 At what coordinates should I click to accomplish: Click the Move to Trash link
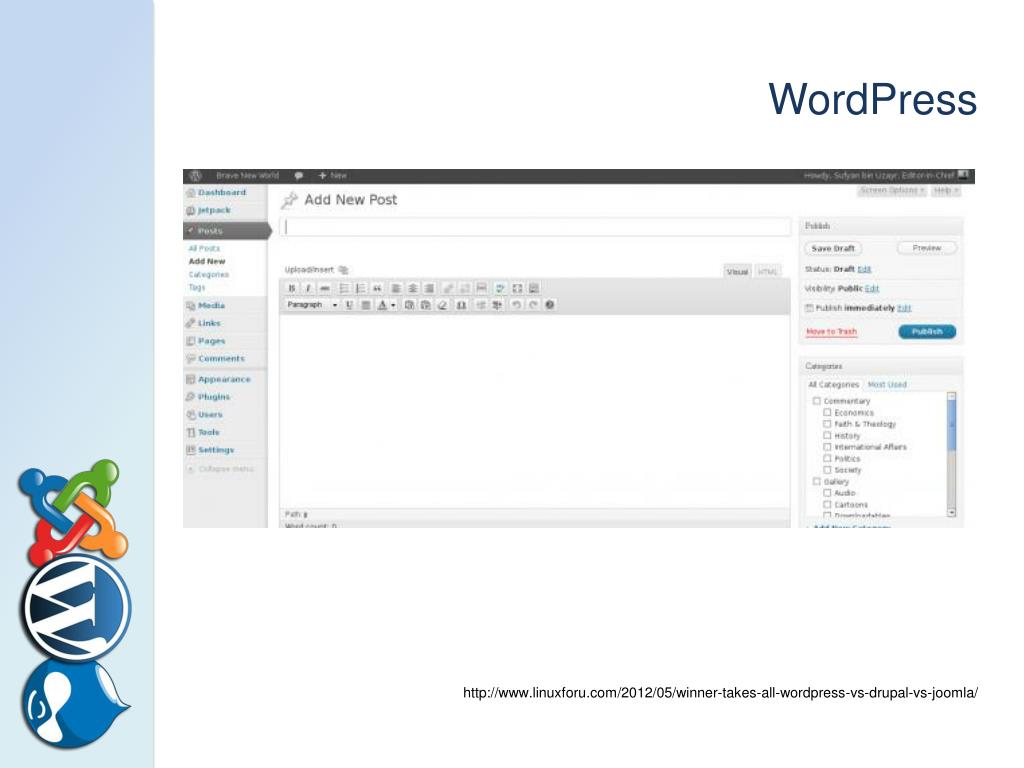click(x=831, y=332)
